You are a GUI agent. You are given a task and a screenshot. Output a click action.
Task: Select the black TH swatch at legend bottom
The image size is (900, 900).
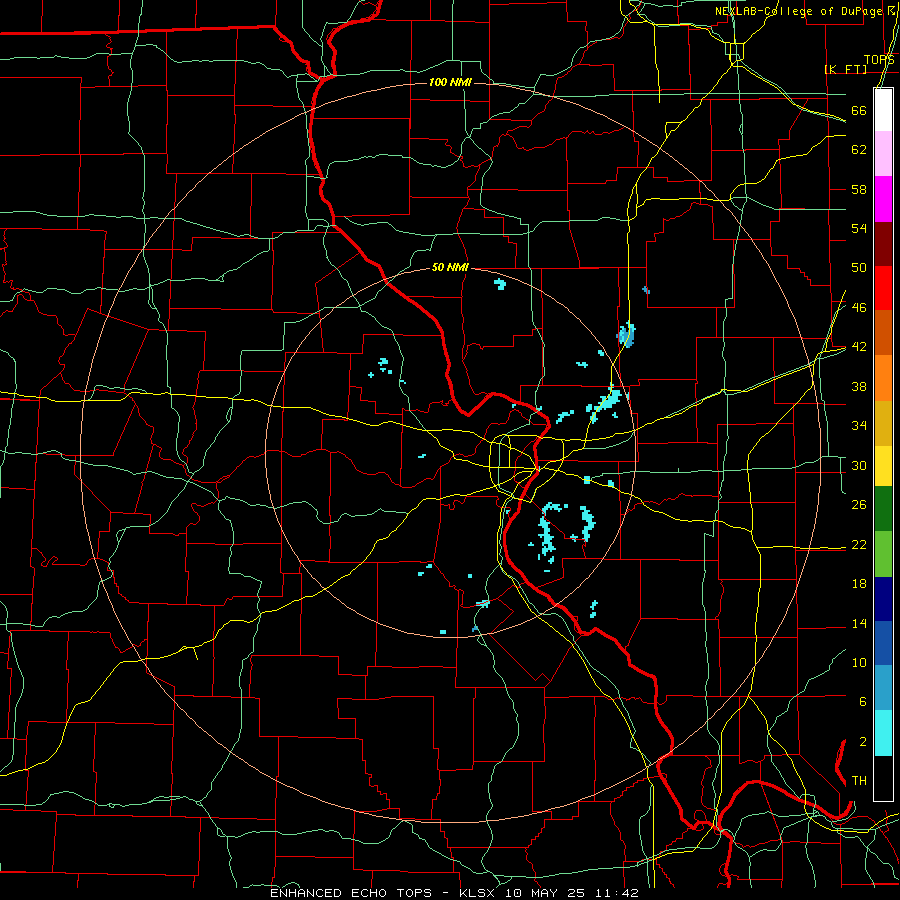point(883,778)
